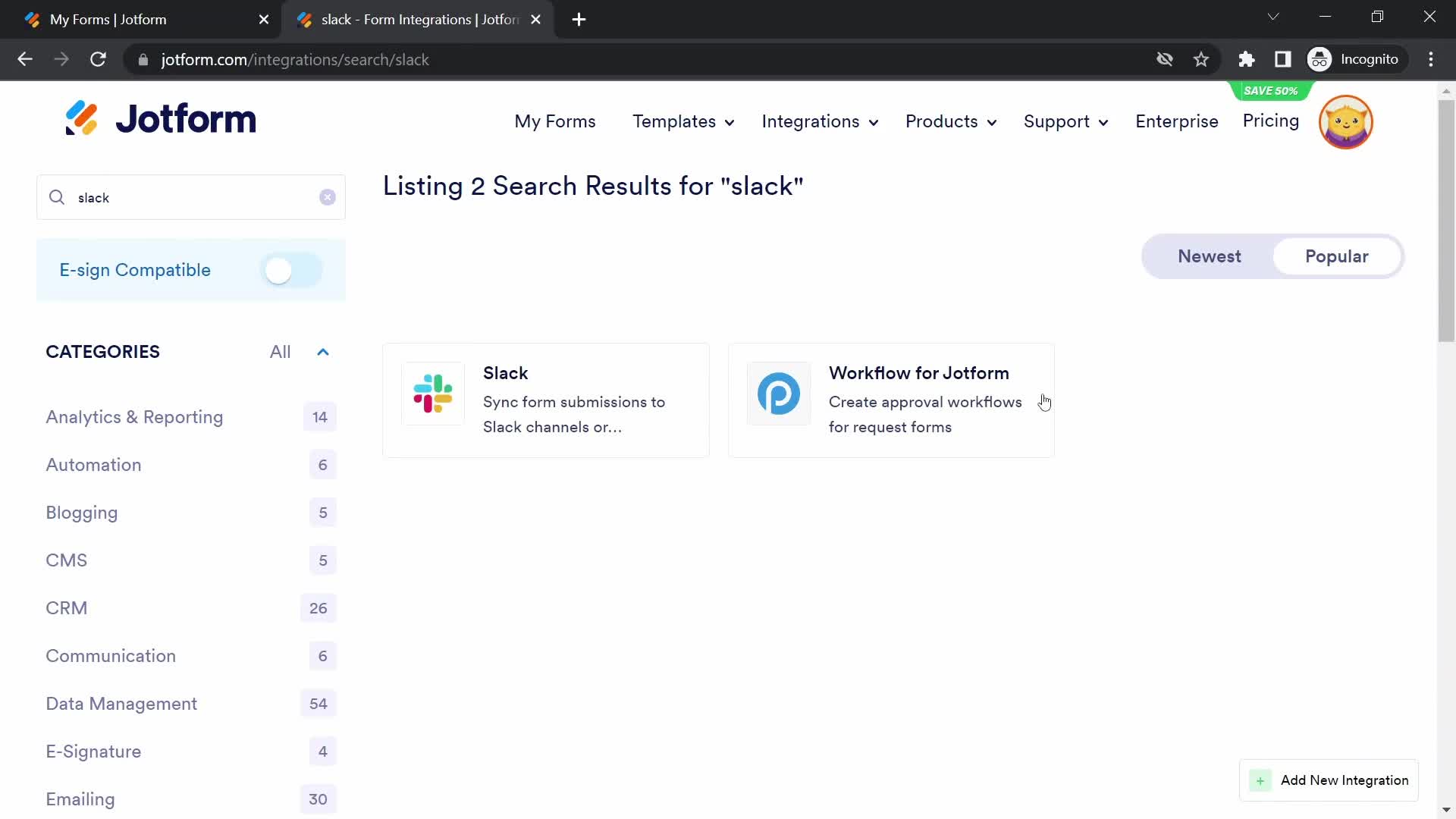Image resolution: width=1456 pixels, height=819 pixels.
Task: Click Slack description Sync form submissions
Action: (x=574, y=415)
